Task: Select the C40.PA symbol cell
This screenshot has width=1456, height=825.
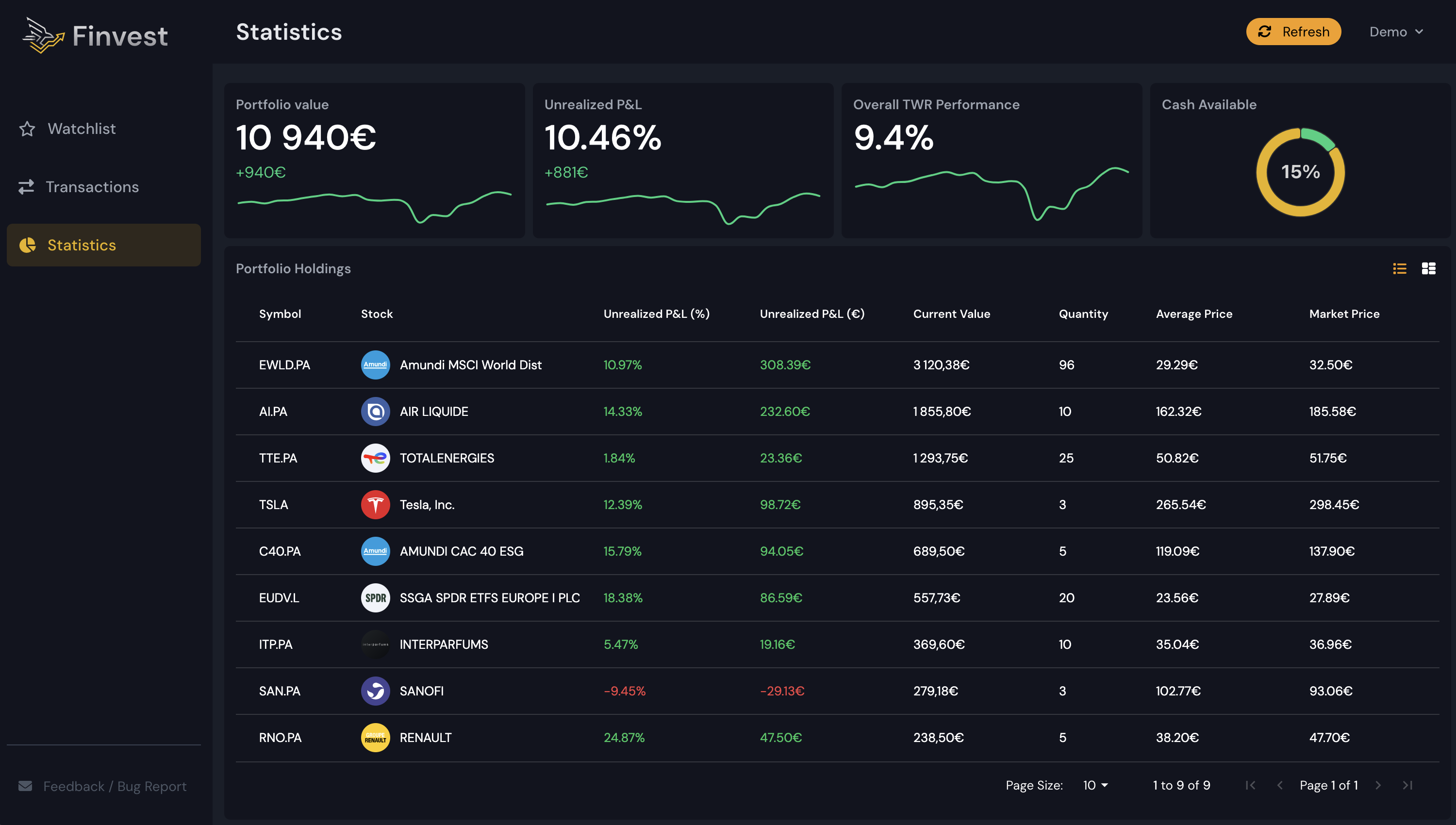Action: coord(280,551)
